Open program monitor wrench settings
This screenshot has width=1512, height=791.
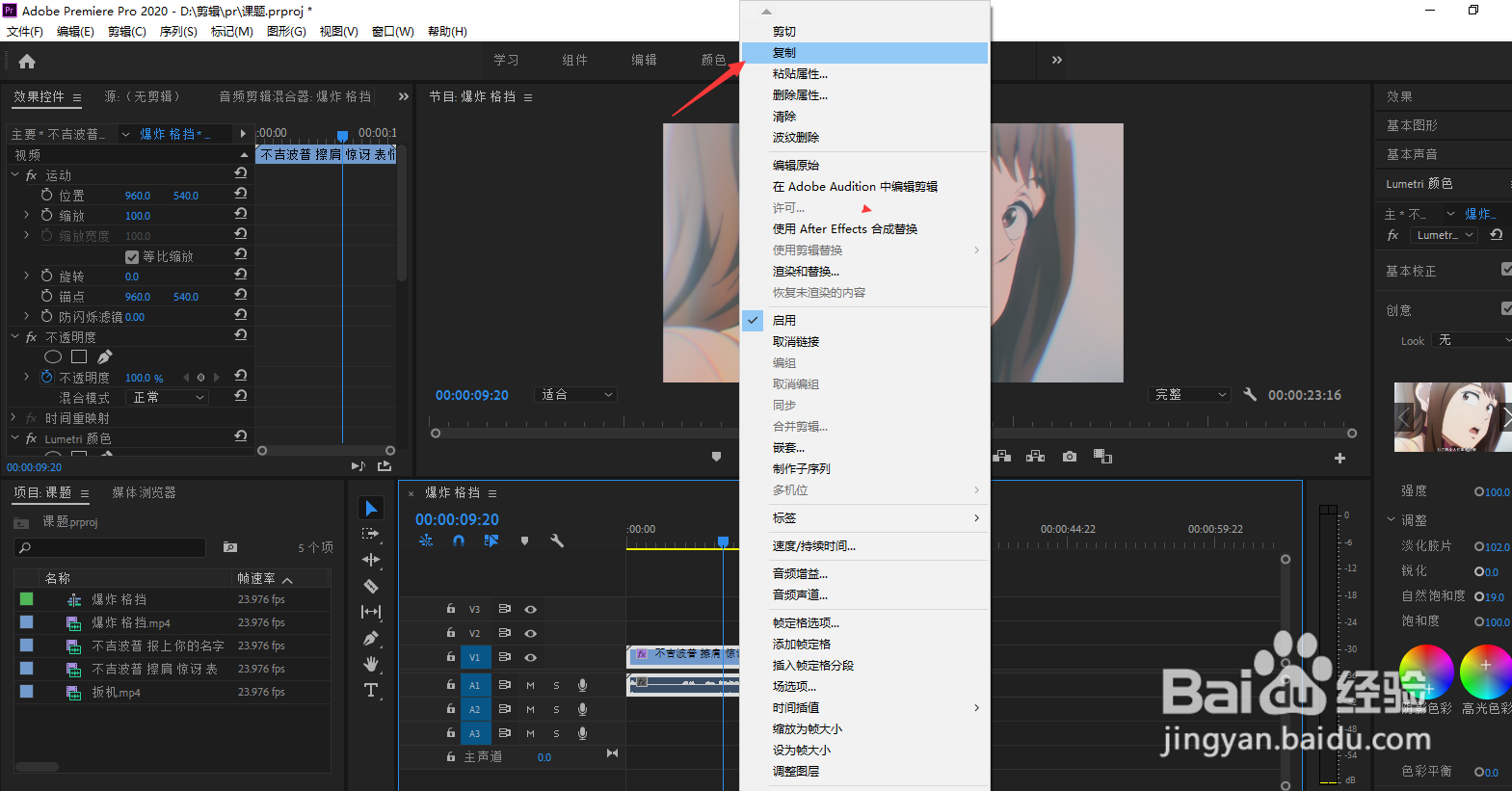point(1250,394)
